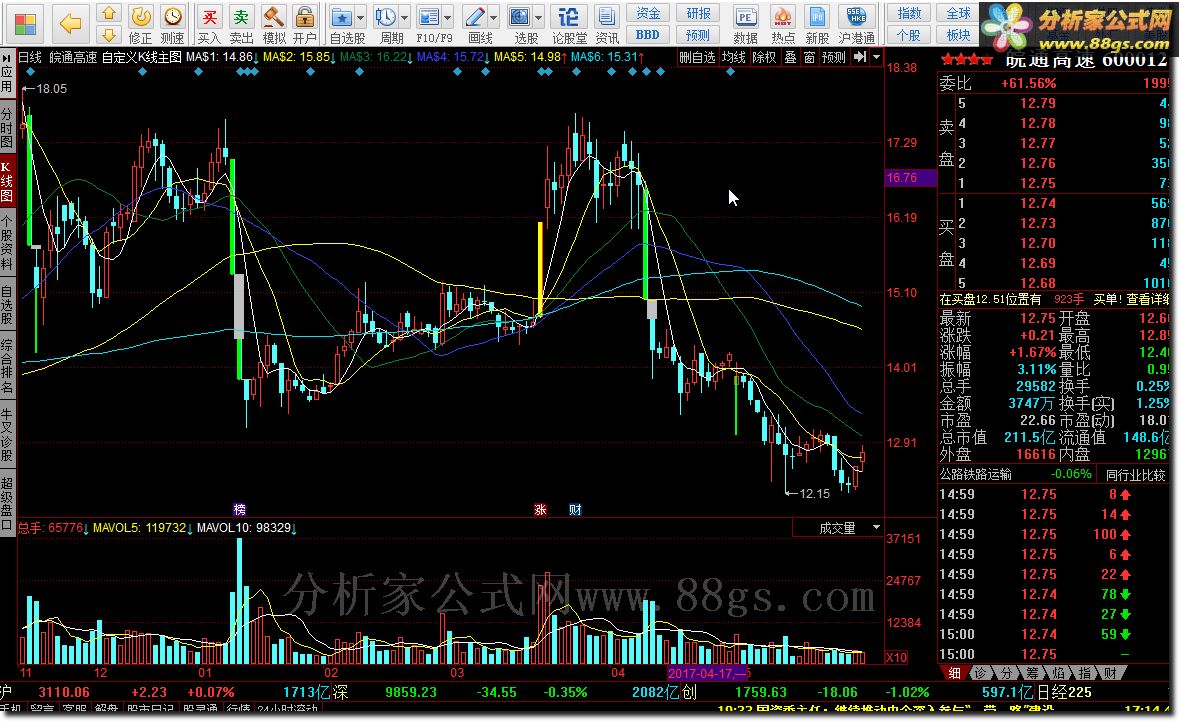Toggle the 窗 window option
The width and height of the screenshot is (1181, 722).
click(x=809, y=57)
